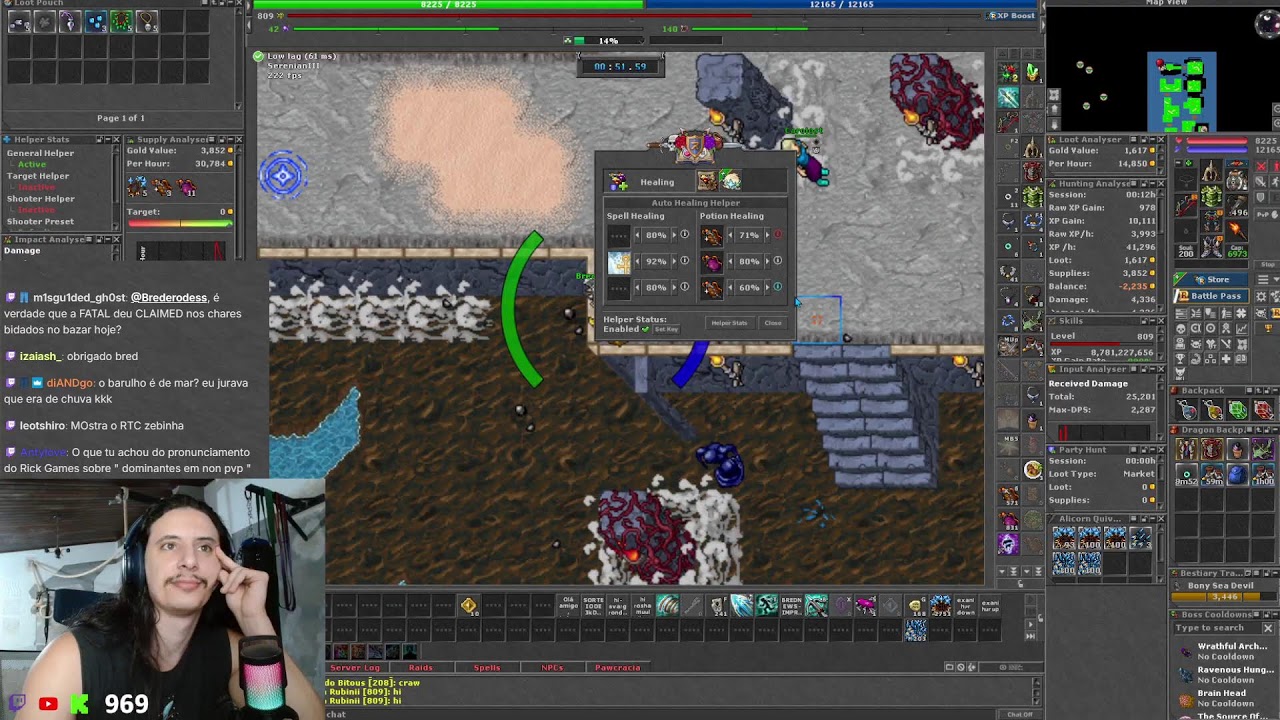Click the Healing potions icon in helper header

tap(618, 182)
